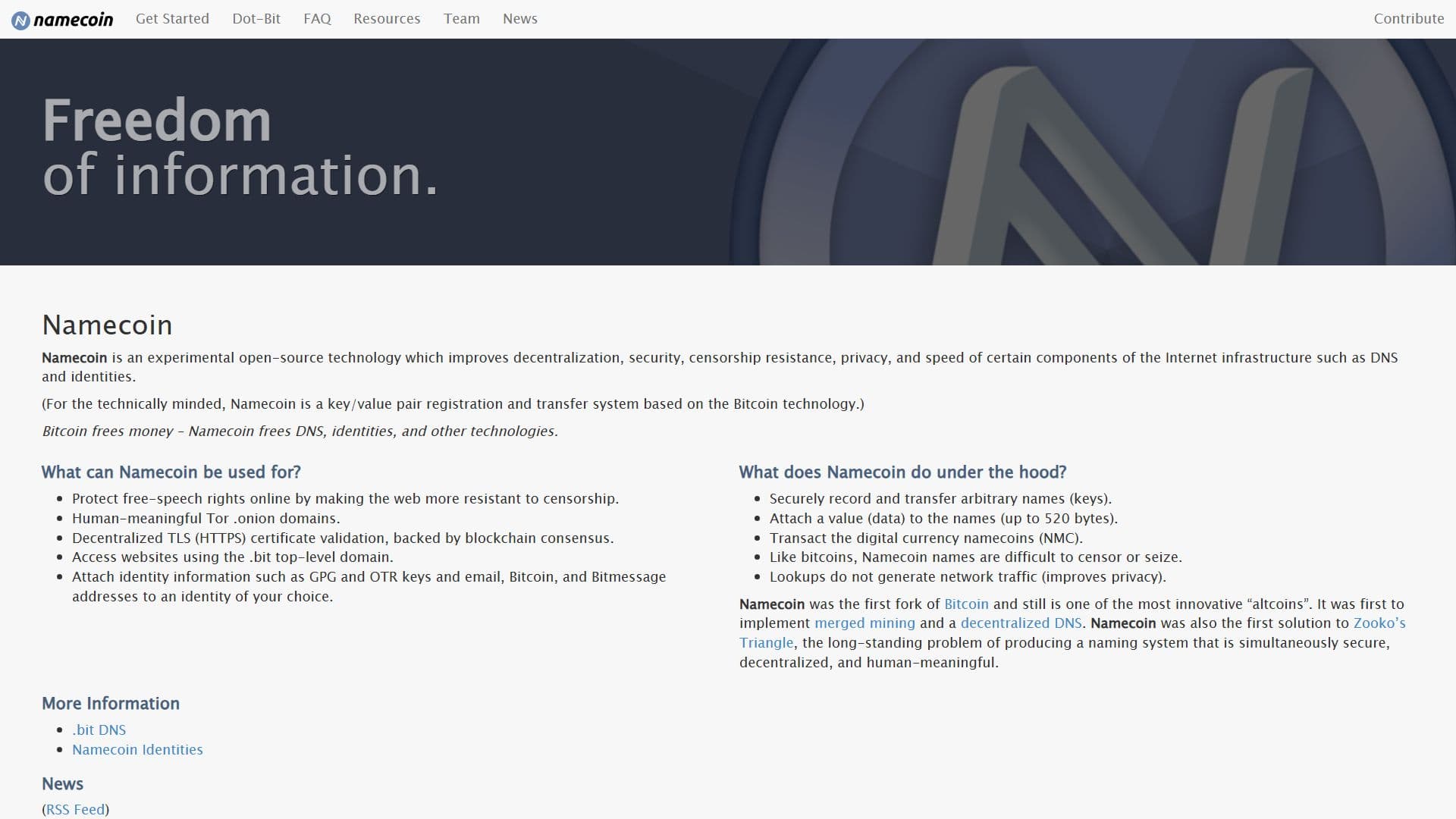Click the main 'Namecoin' page heading
The width and height of the screenshot is (1456, 819).
pyautogui.click(x=107, y=325)
